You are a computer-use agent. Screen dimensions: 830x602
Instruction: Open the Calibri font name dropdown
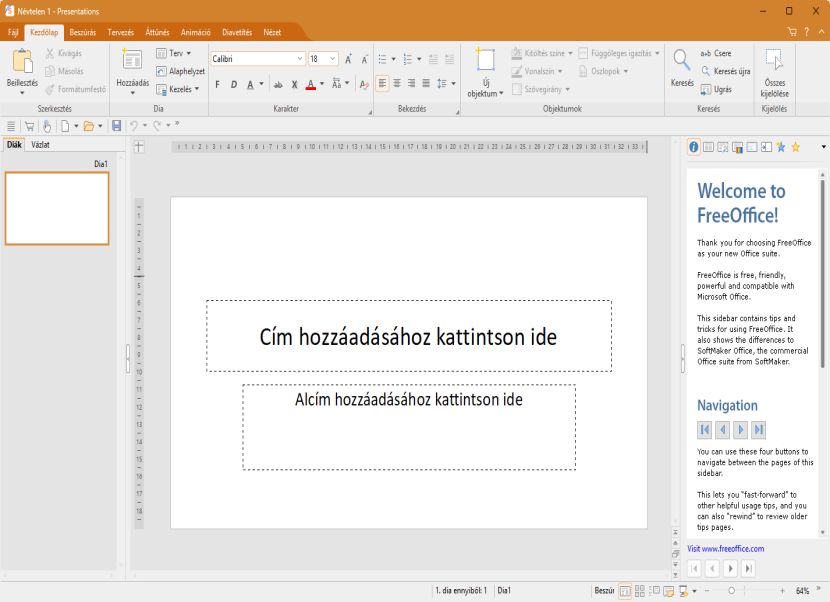(300, 59)
